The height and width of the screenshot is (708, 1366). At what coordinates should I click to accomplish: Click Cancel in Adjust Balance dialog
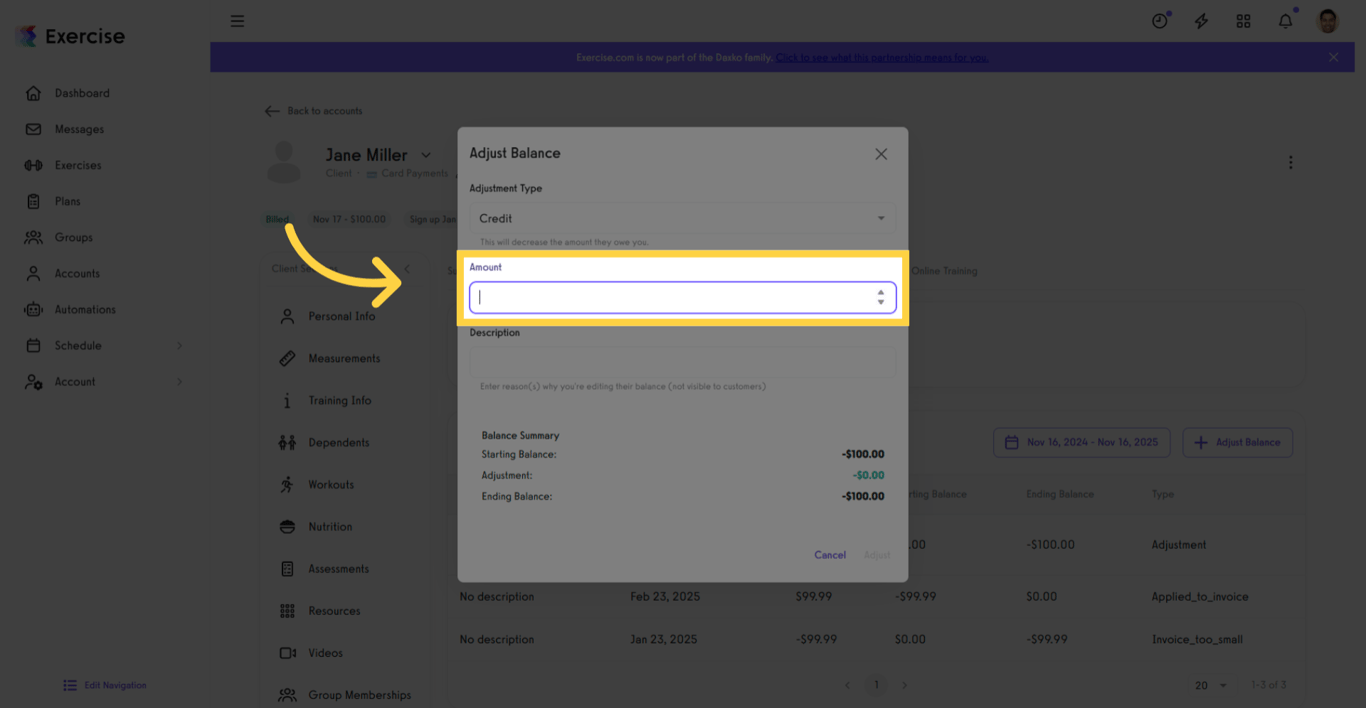point(830,555)
